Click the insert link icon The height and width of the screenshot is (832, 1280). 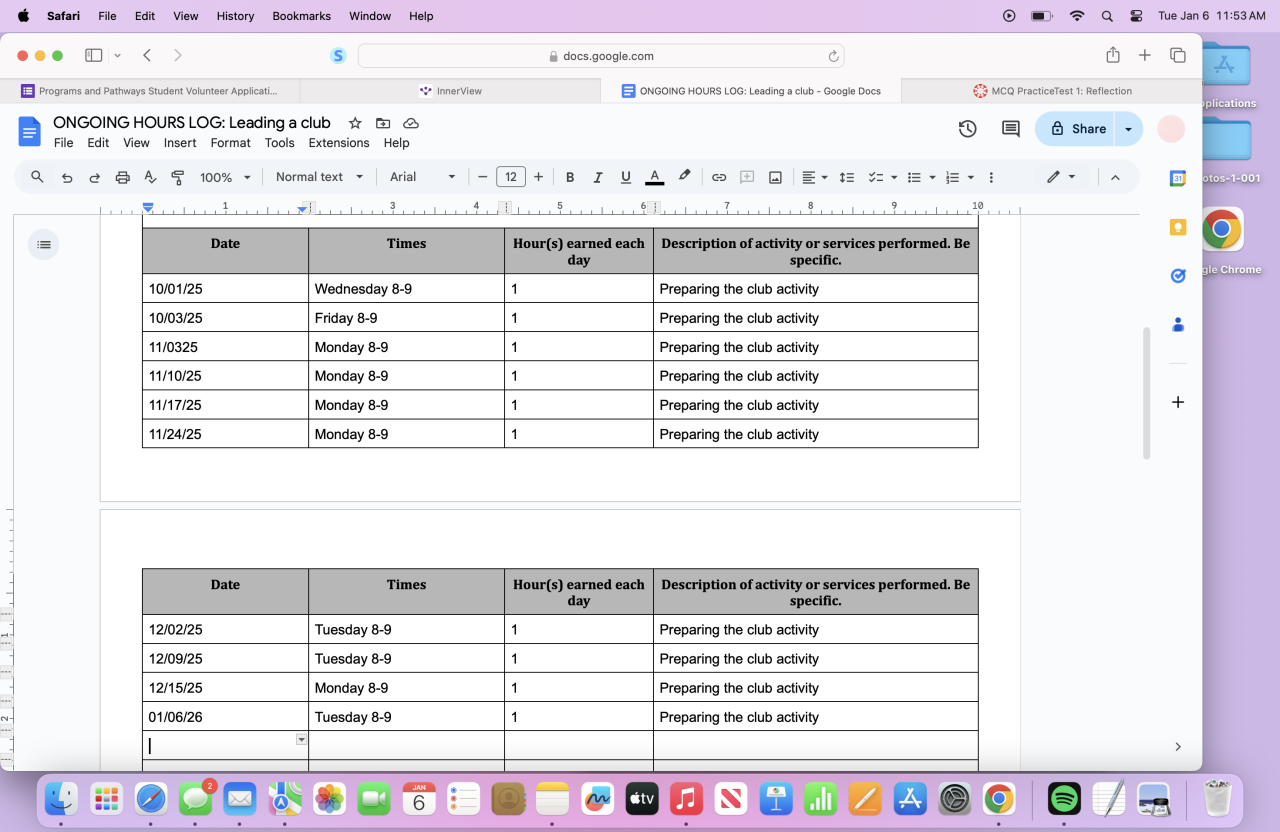click(x=718, y=177)
